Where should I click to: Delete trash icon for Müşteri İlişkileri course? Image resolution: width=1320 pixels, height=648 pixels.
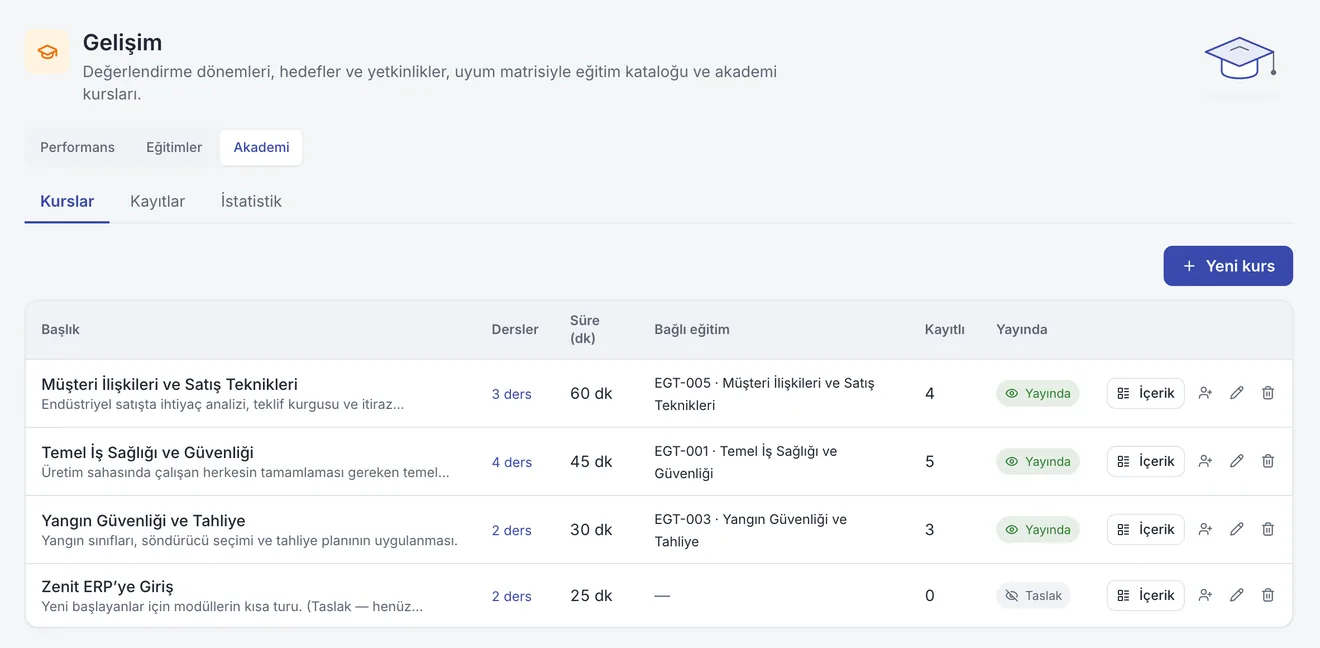coord(1268,393)
